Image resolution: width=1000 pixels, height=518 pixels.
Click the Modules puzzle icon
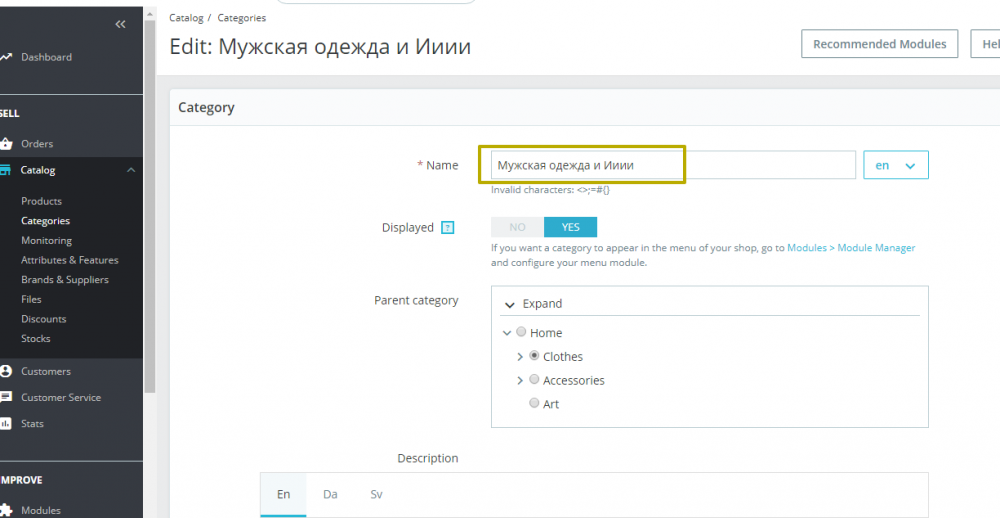point(6,510)
